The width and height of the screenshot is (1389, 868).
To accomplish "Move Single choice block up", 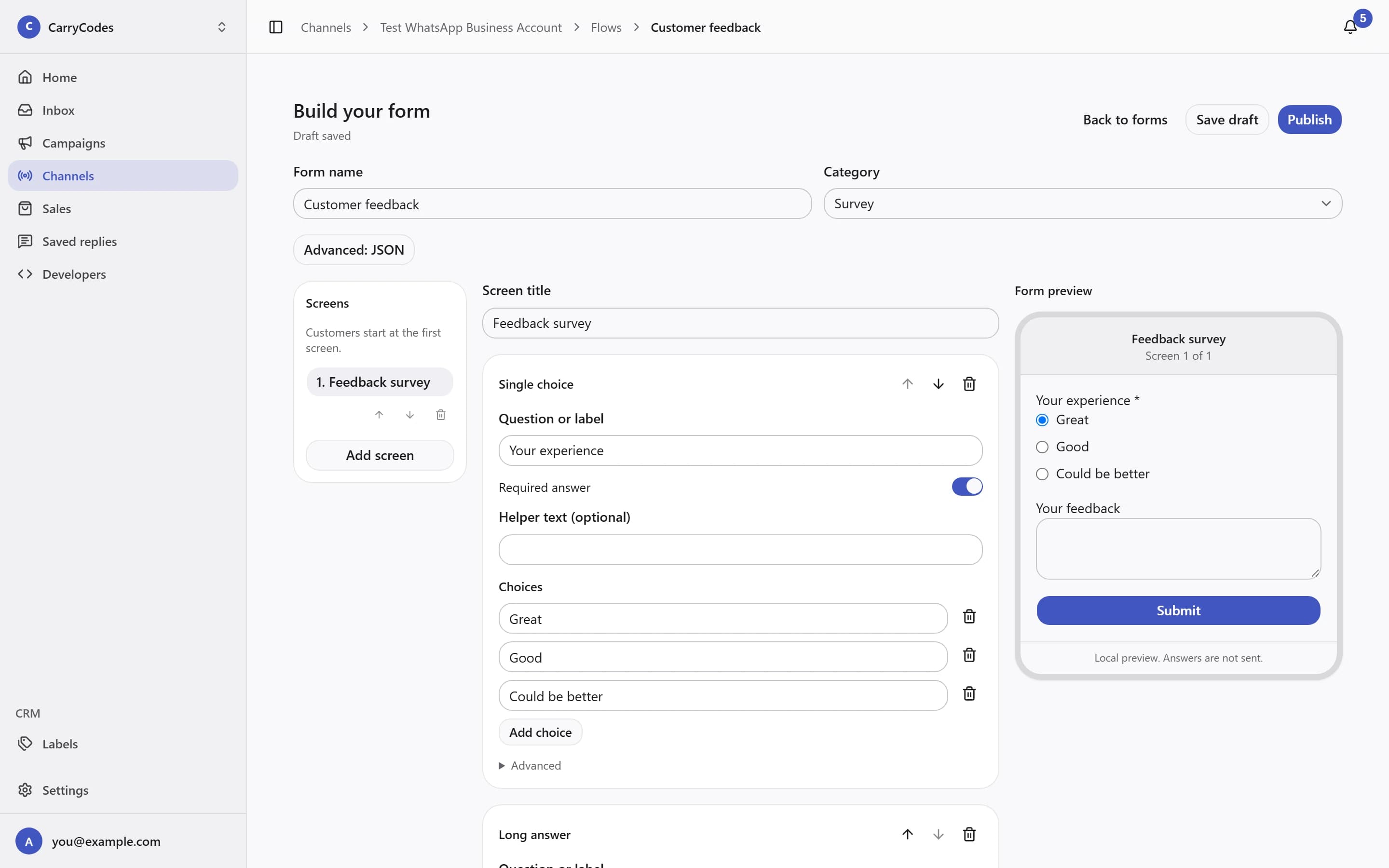I will [907, 384].
